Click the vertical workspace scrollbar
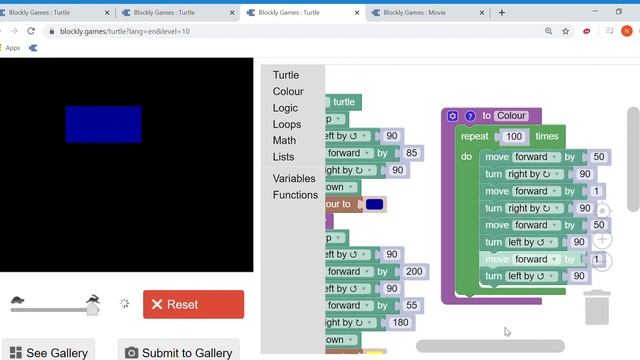 point(633,159)
